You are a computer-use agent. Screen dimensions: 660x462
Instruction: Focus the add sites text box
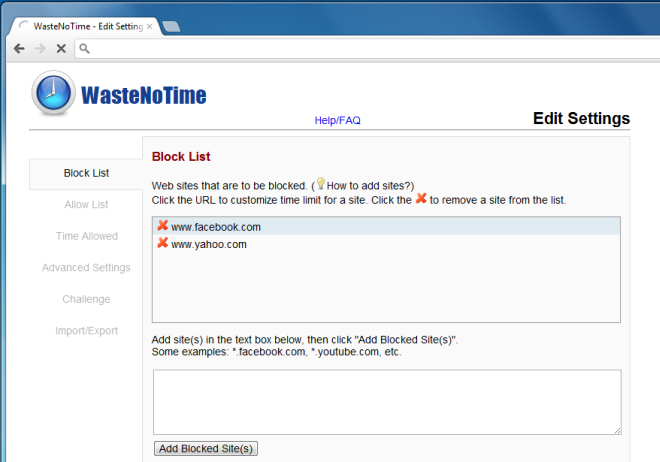387,402
